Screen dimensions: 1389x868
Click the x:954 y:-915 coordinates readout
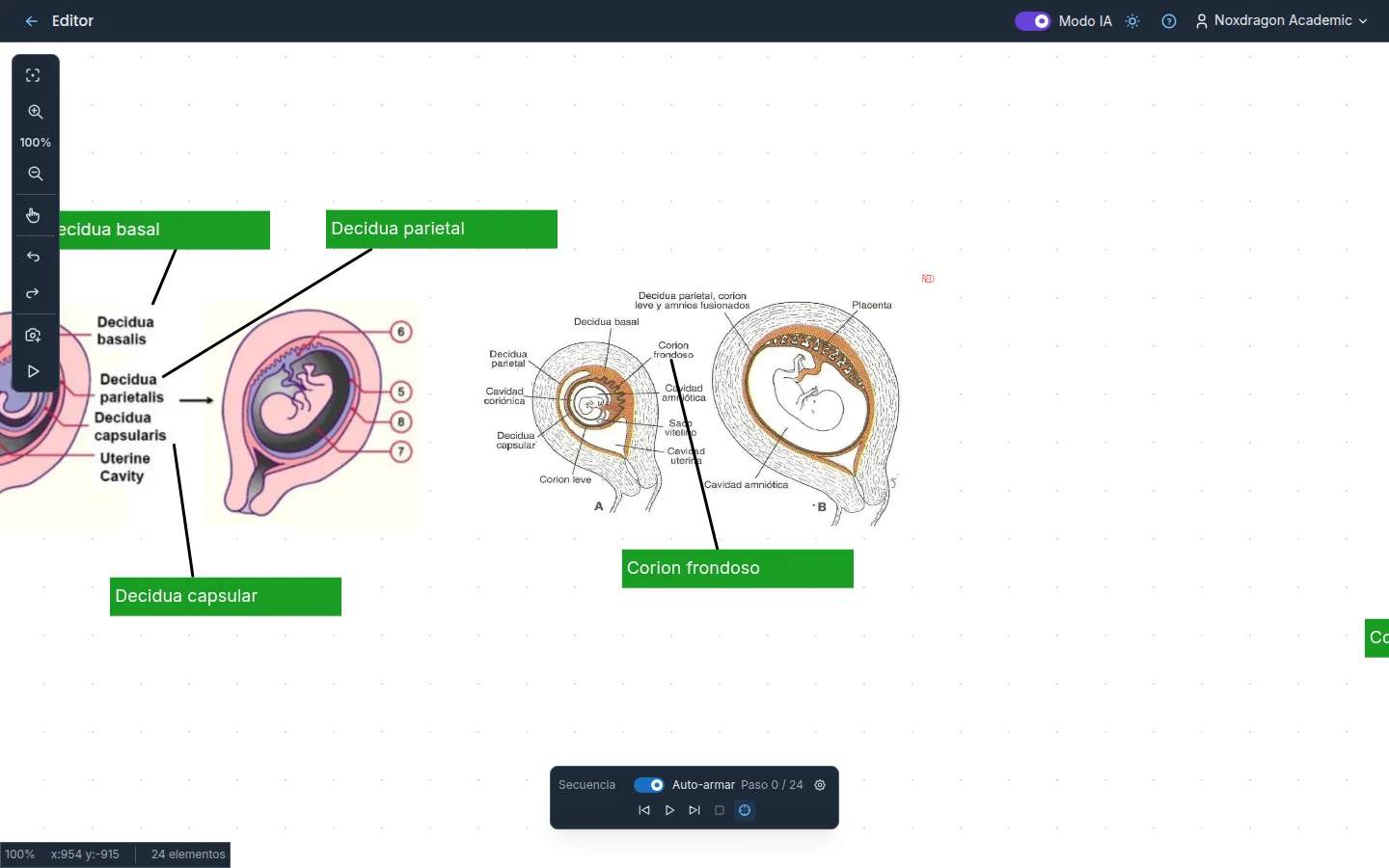[85, 854]
